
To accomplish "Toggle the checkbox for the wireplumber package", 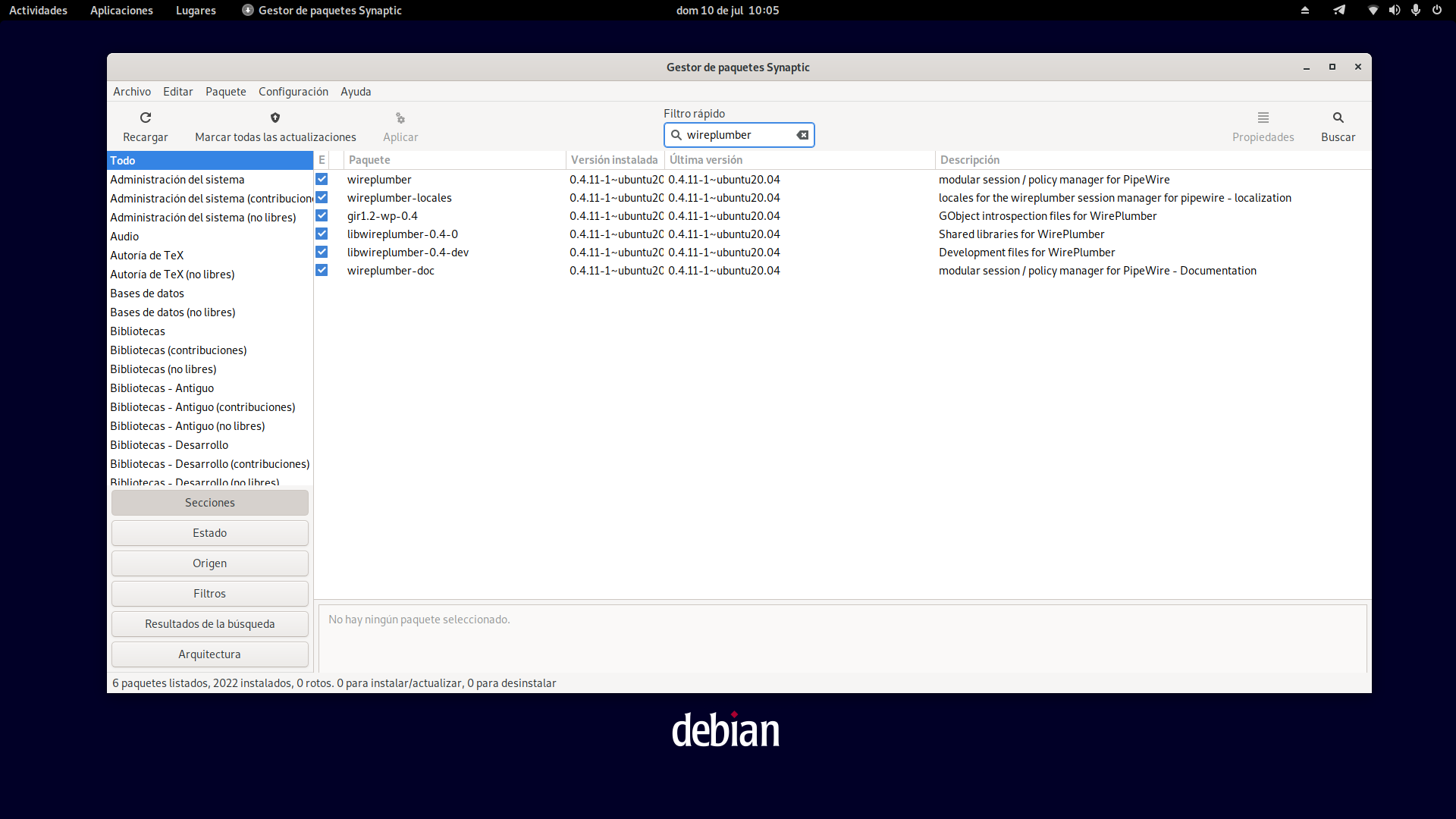I will 322,180.
